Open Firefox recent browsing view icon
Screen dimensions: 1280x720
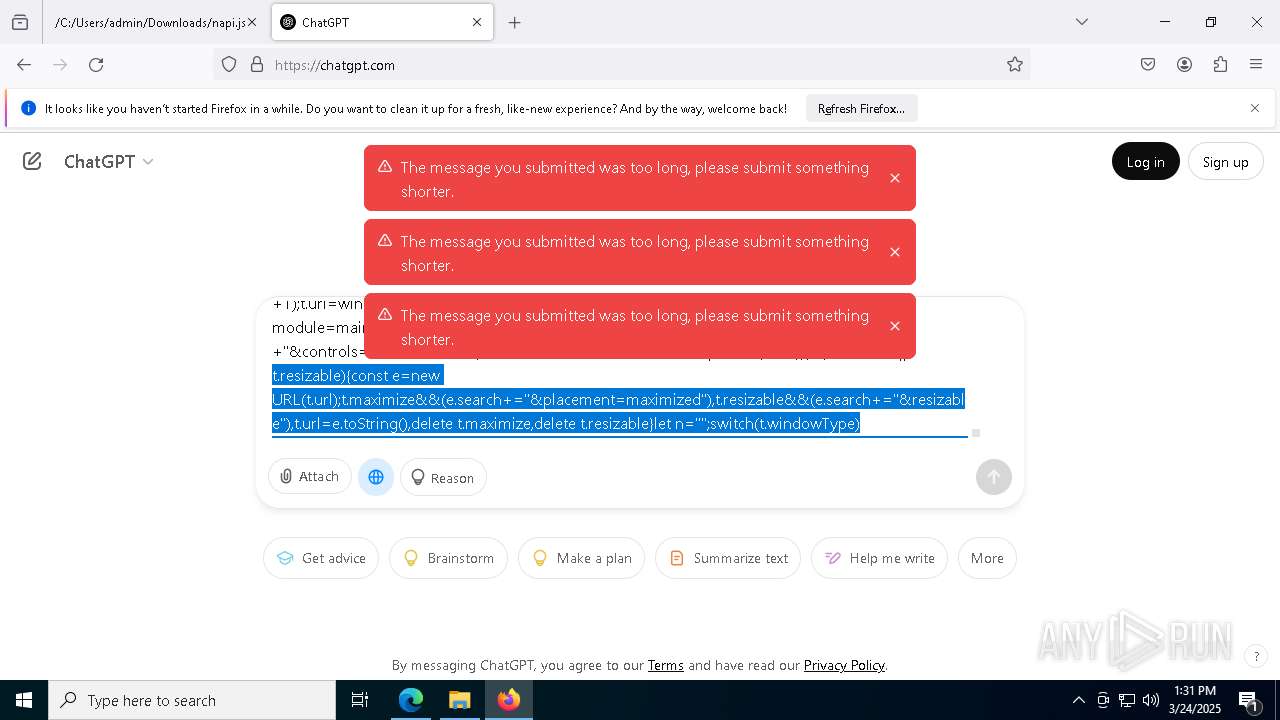tap(20, 22)
